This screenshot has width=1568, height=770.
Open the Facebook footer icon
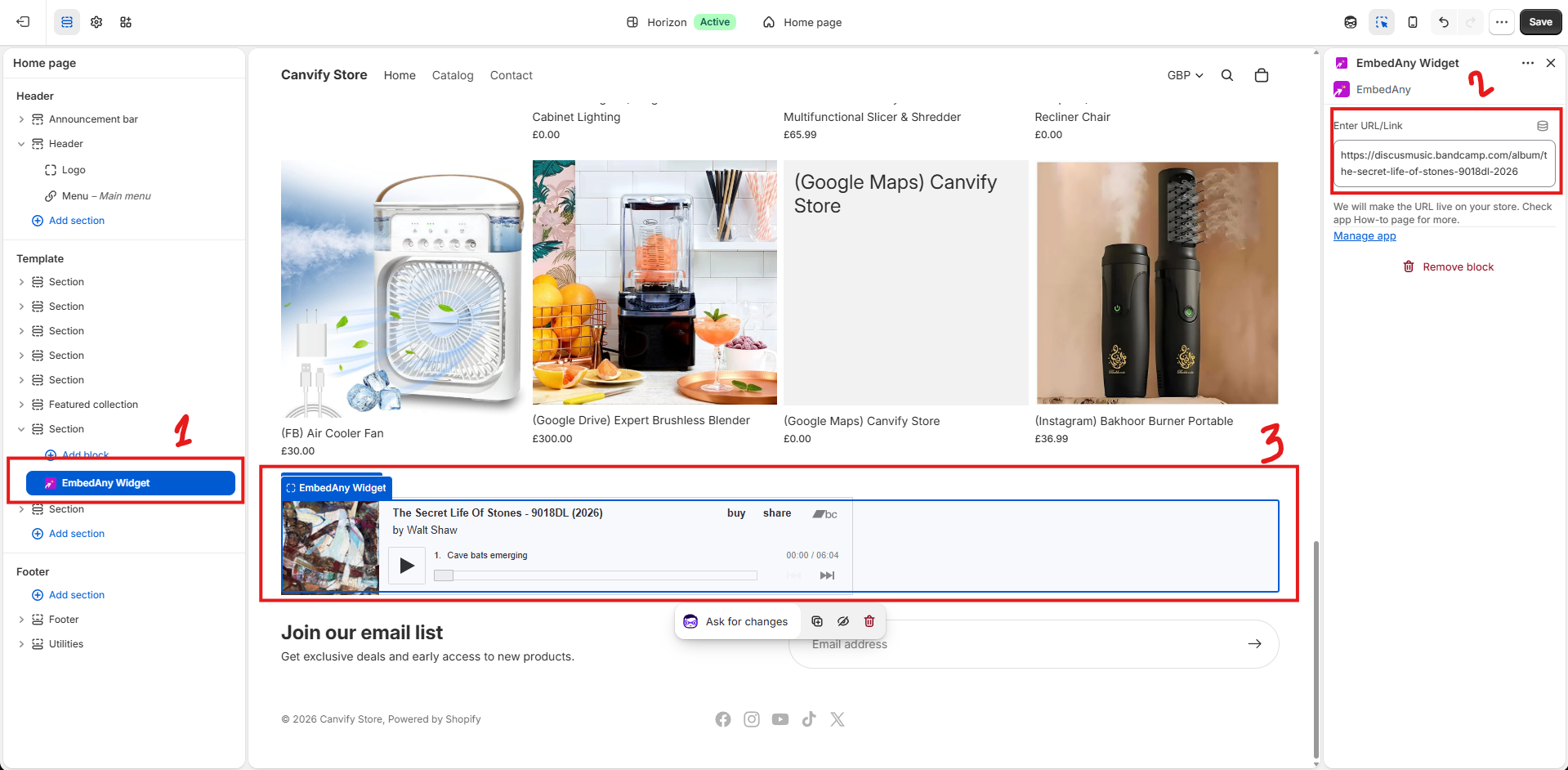(723, 719)
